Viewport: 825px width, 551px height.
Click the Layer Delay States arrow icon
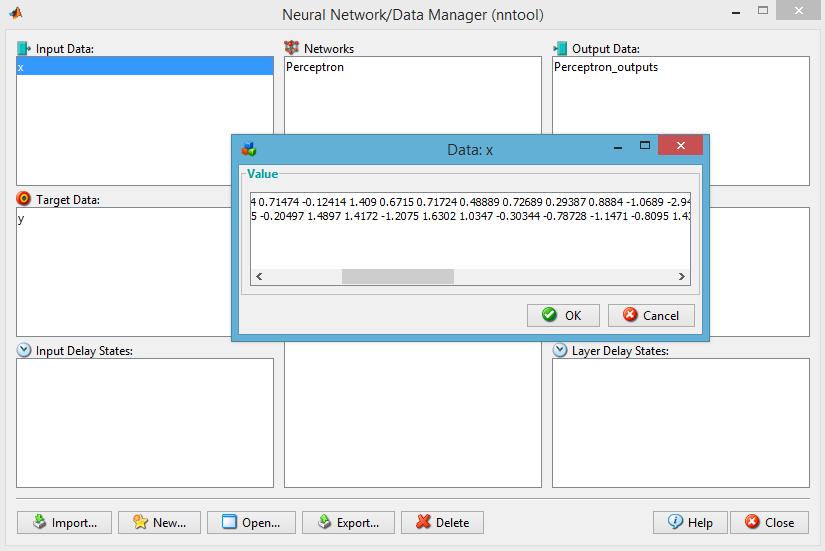click(560, 350)
